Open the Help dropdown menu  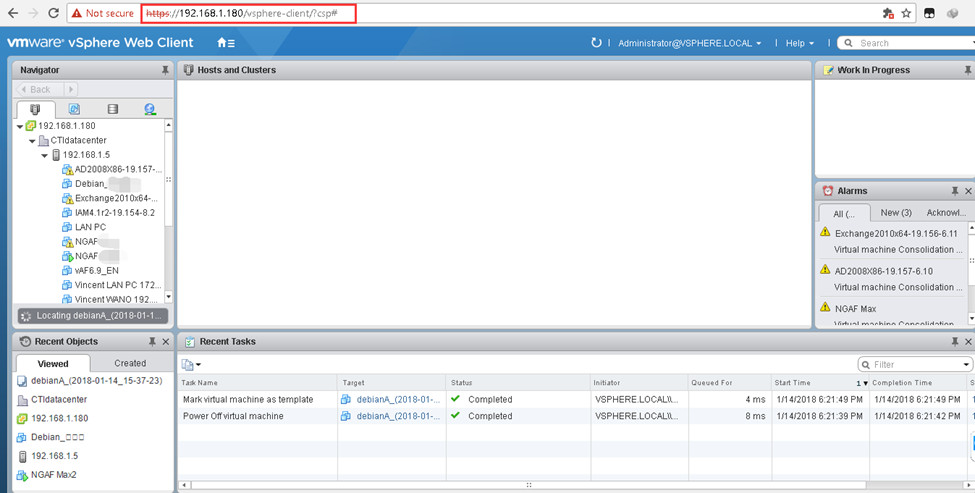point(800,43)
